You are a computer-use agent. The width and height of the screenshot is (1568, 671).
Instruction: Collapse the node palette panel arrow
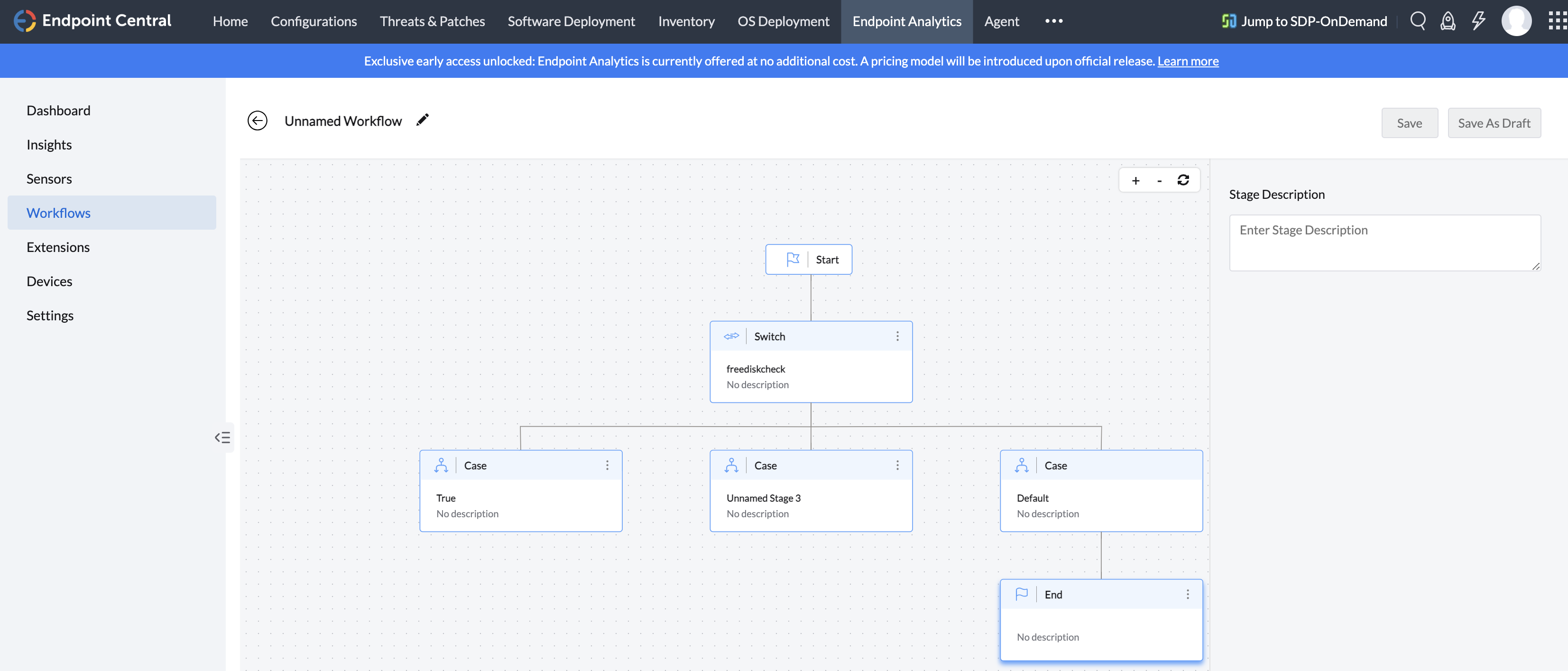click(x=223, y=437)
